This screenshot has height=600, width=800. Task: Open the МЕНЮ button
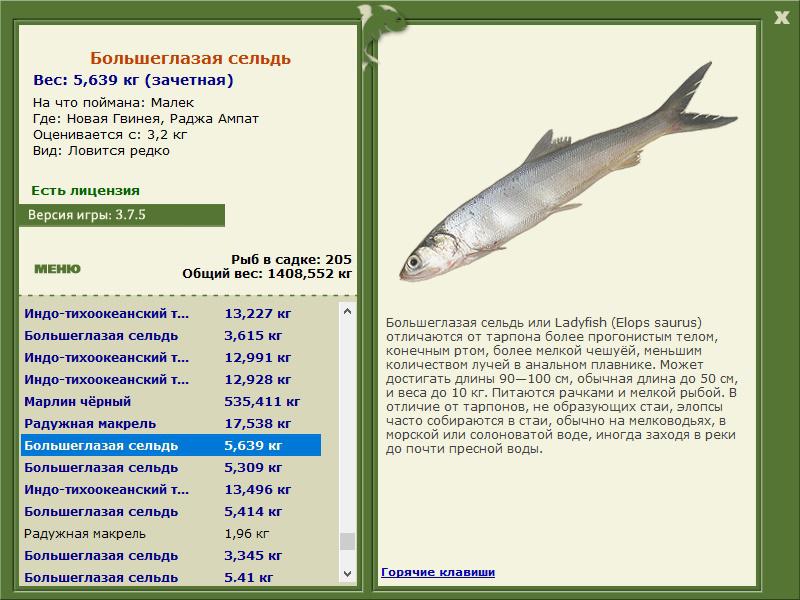[x=57, y=269]
